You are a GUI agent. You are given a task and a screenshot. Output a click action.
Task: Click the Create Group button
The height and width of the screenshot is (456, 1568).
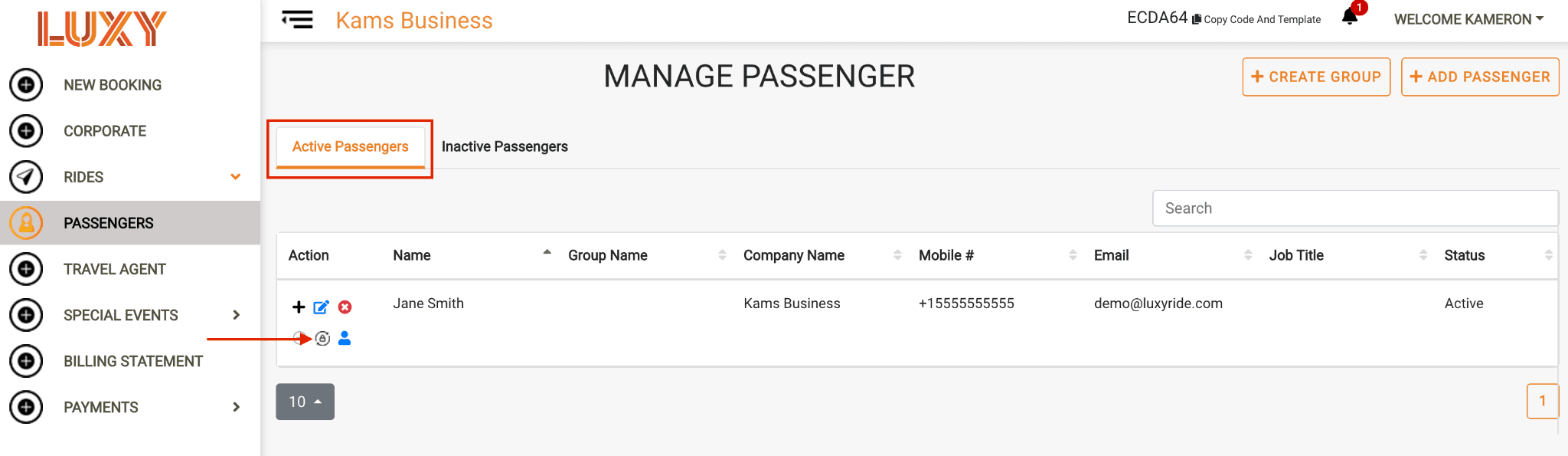click(x=1316, y=77)
